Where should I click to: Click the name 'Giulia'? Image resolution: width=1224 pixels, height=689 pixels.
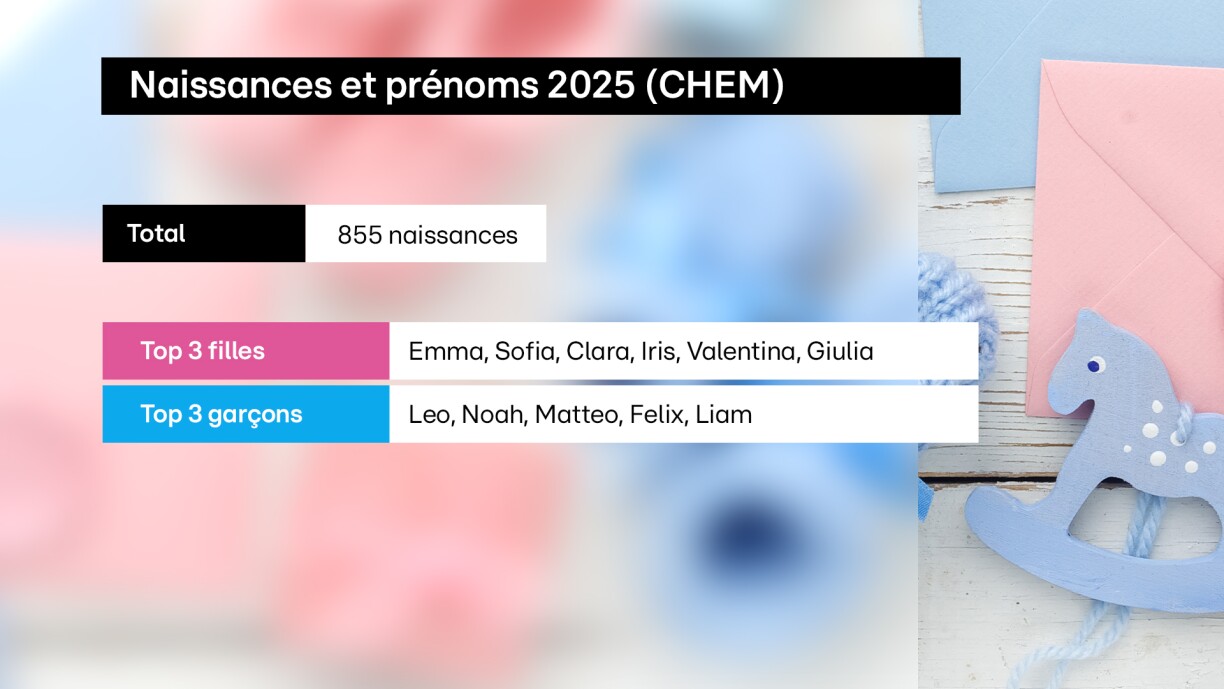(x=840, y=352)
